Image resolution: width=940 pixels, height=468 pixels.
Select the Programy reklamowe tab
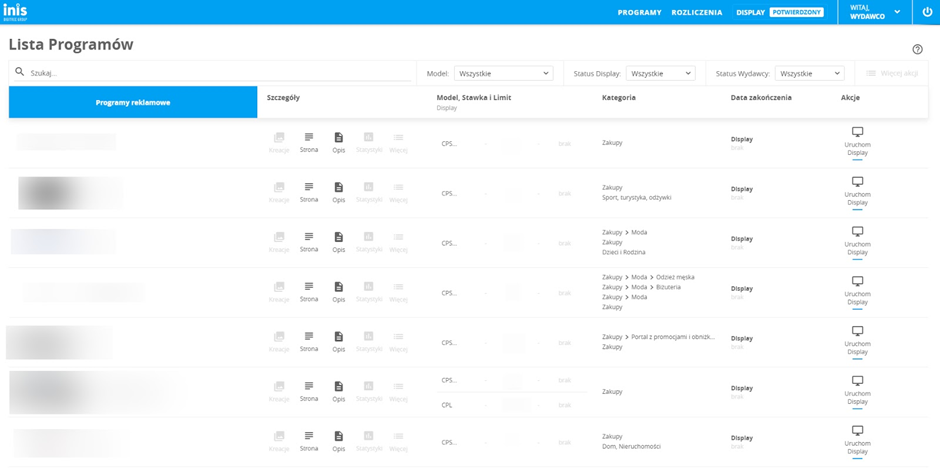coord(133,102)
